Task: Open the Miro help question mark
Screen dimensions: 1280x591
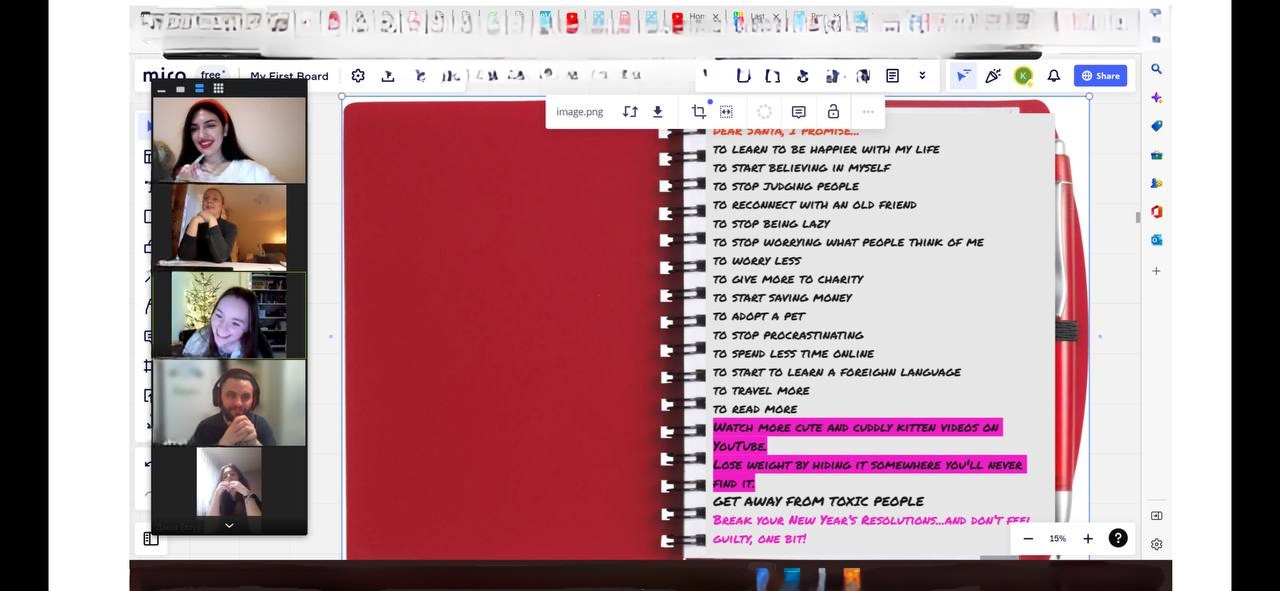Action: click(1118, 538)
